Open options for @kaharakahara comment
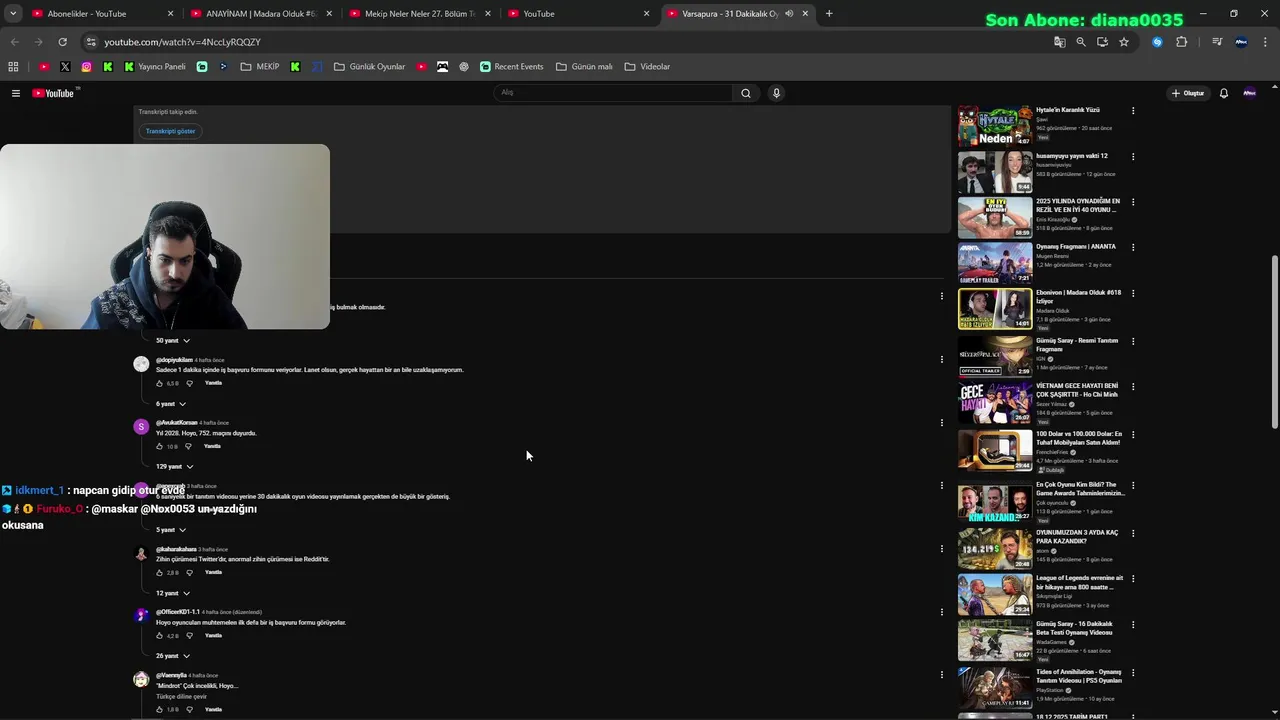The height and width of the screenshot is (720, 1280). click(x=941, y=548)
